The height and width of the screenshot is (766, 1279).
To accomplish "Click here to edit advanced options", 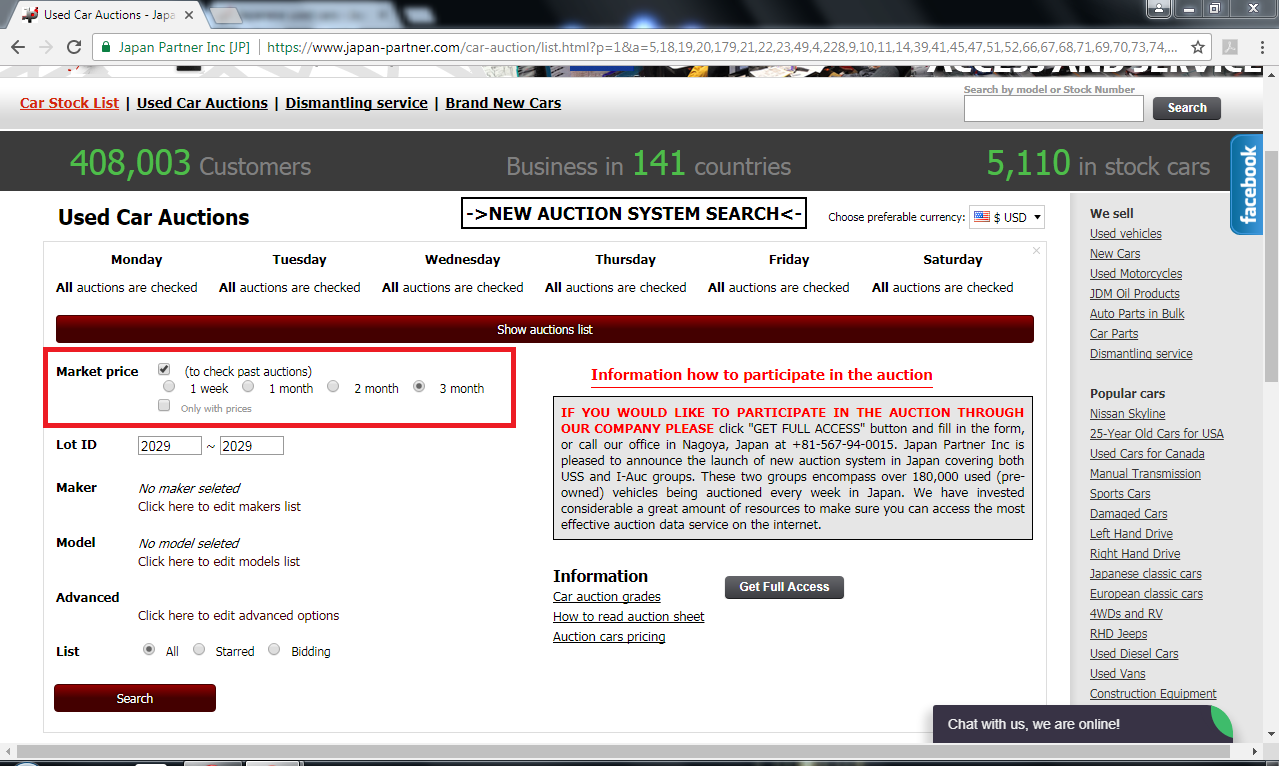I will pos(238,615).
